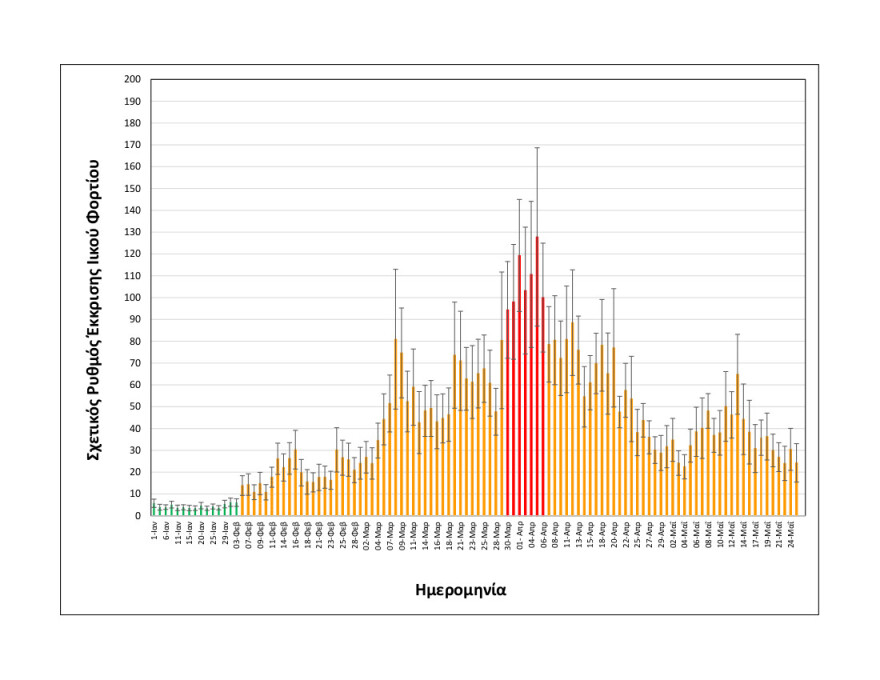Click the 06-Απρ x-axis date label
Viewport: 880px width, 680px height.
tap(543, 530)
